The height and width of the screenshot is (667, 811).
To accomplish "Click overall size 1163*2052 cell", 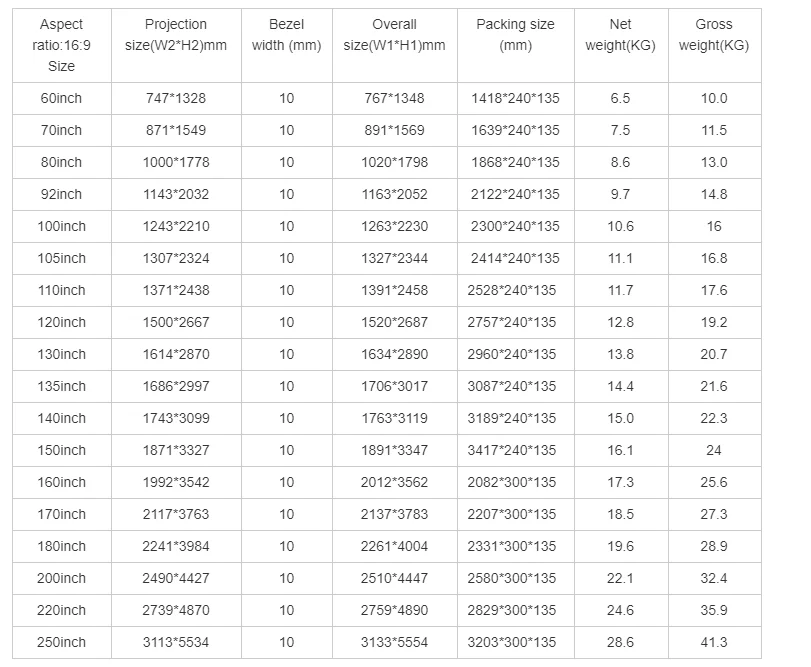I will point(394,194).
